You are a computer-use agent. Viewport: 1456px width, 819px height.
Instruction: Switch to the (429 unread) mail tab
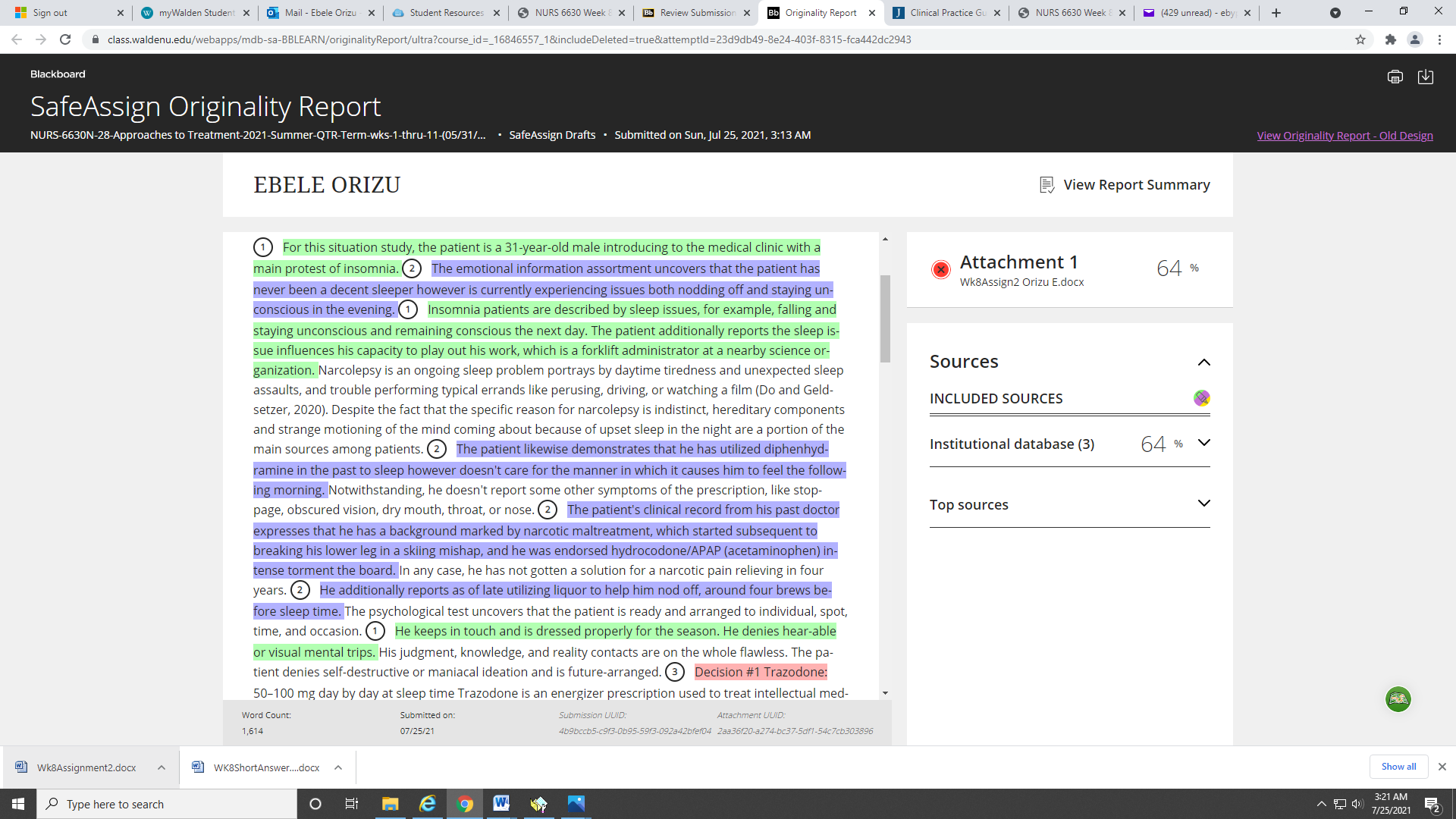1197,13
